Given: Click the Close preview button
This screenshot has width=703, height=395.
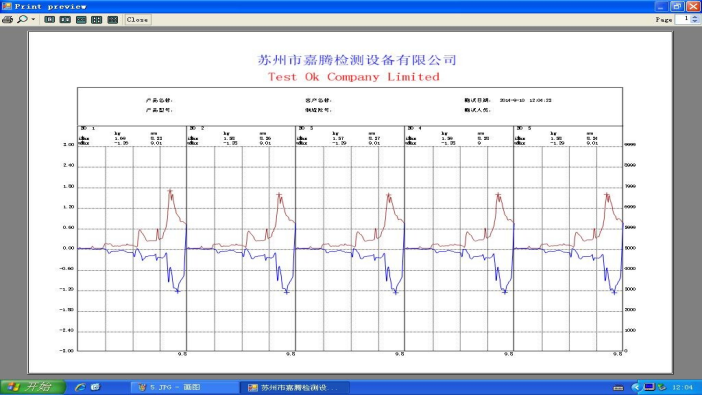Looking at the screenshot, I should (x=137, y=20).
